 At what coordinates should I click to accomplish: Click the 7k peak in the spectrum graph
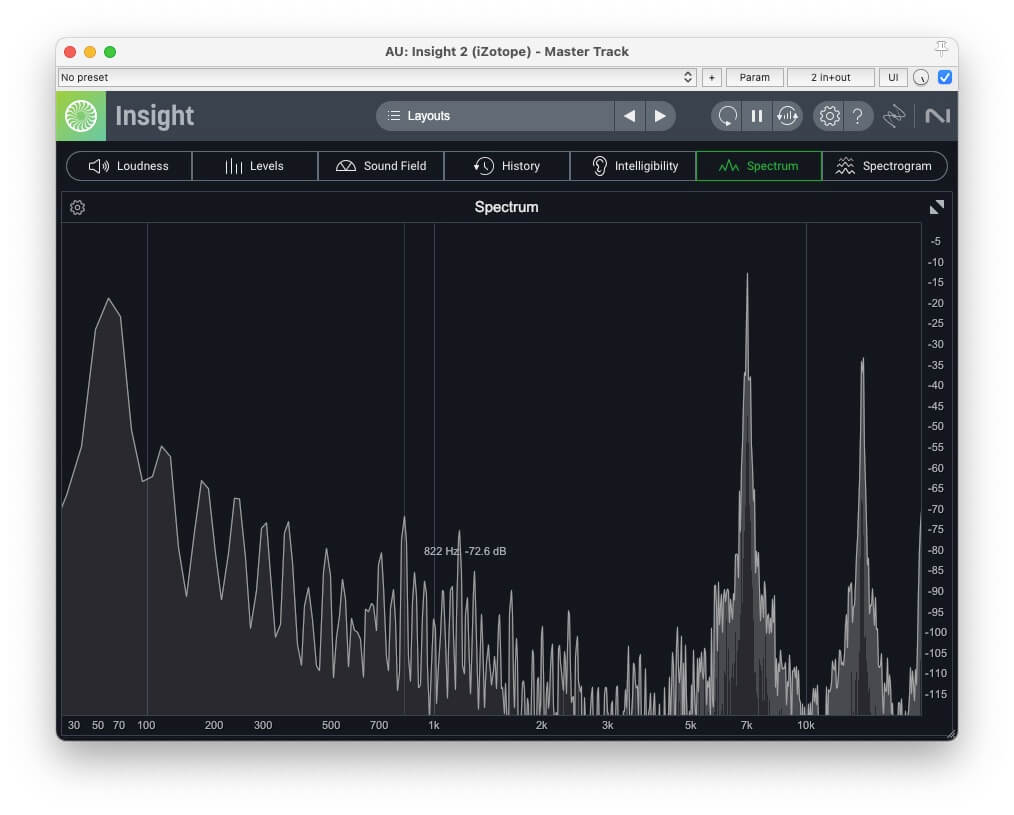pyautogui.click(x=747, y=276)
